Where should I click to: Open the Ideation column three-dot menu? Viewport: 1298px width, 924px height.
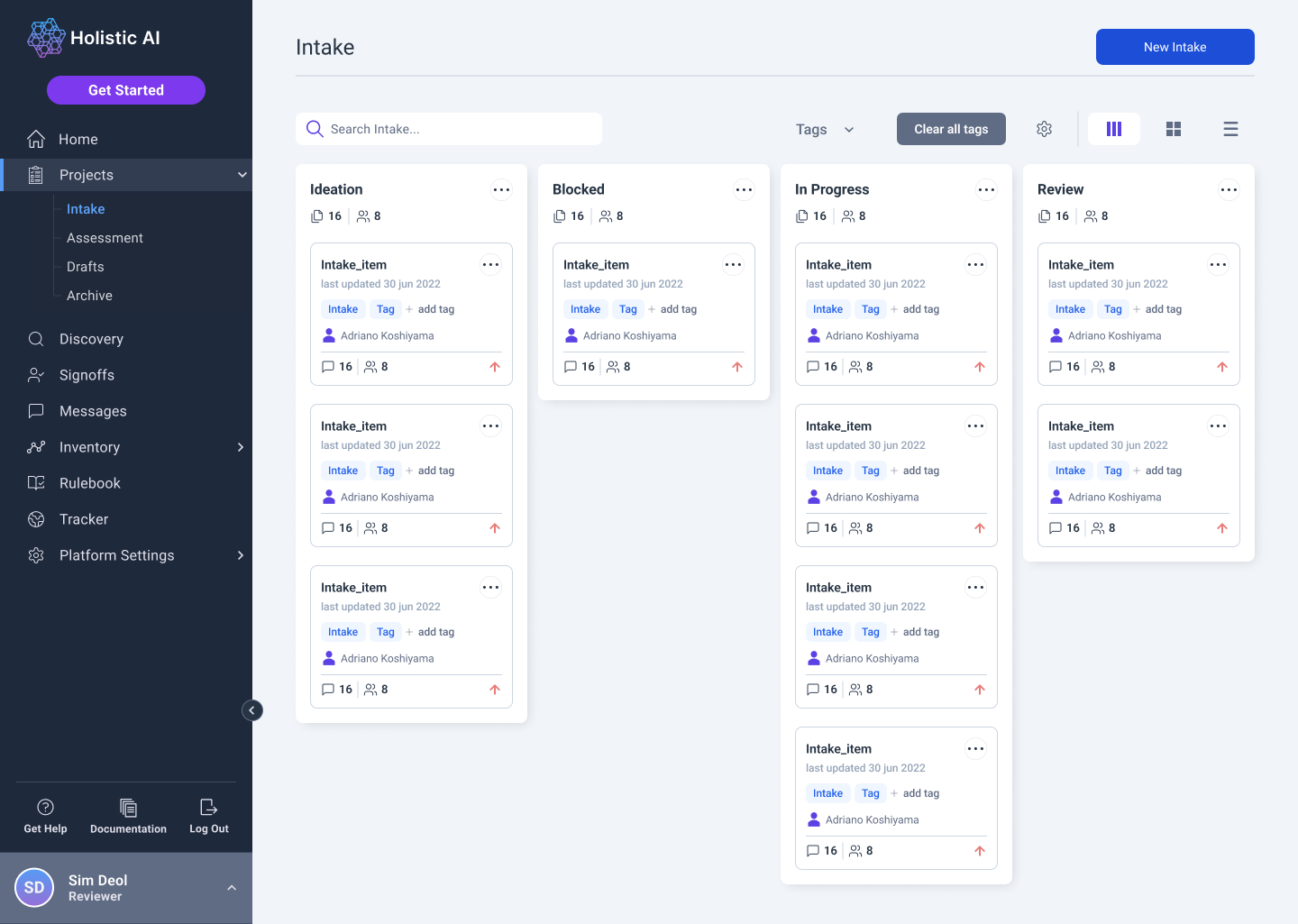pos(501,189)
